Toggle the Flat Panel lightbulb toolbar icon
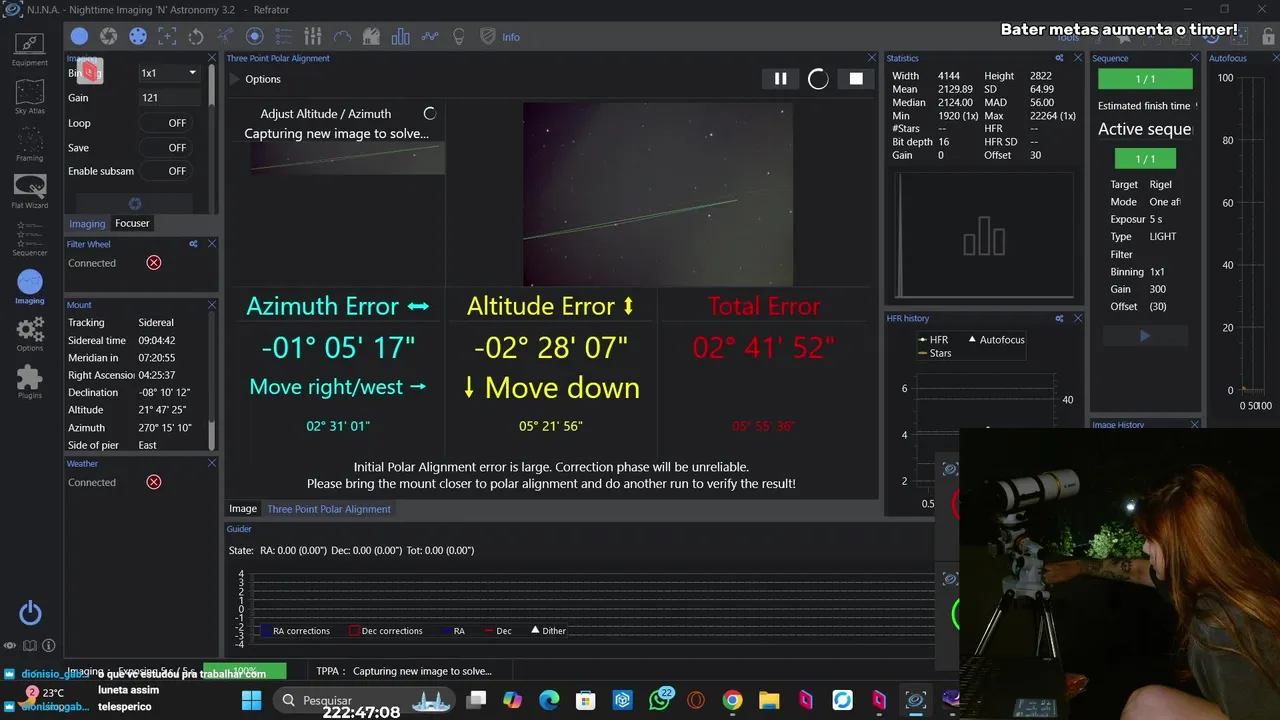The height and width of the screenshot is (720, 1280). click(459, 37)
